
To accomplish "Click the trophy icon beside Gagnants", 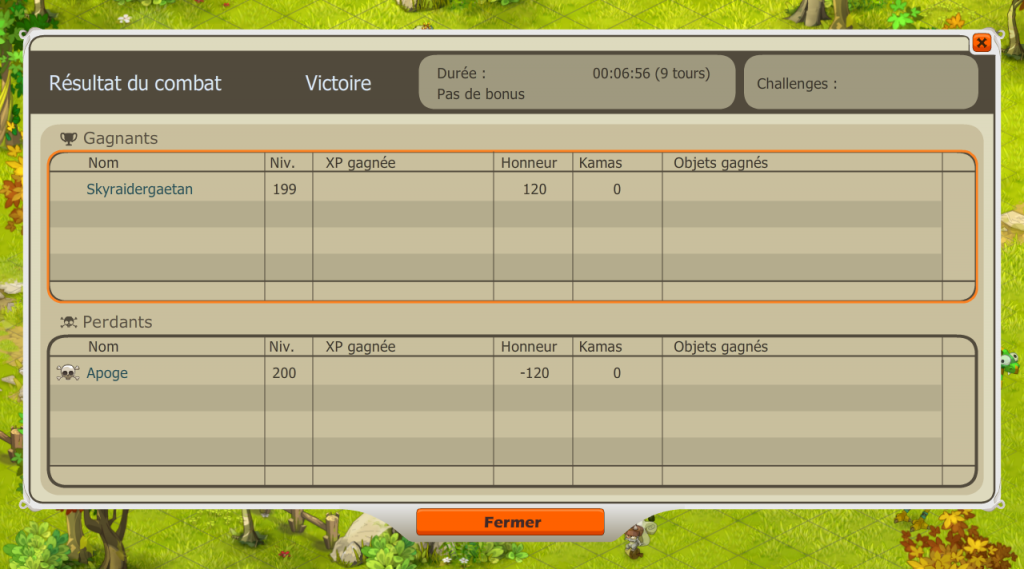I will (69, 138).
